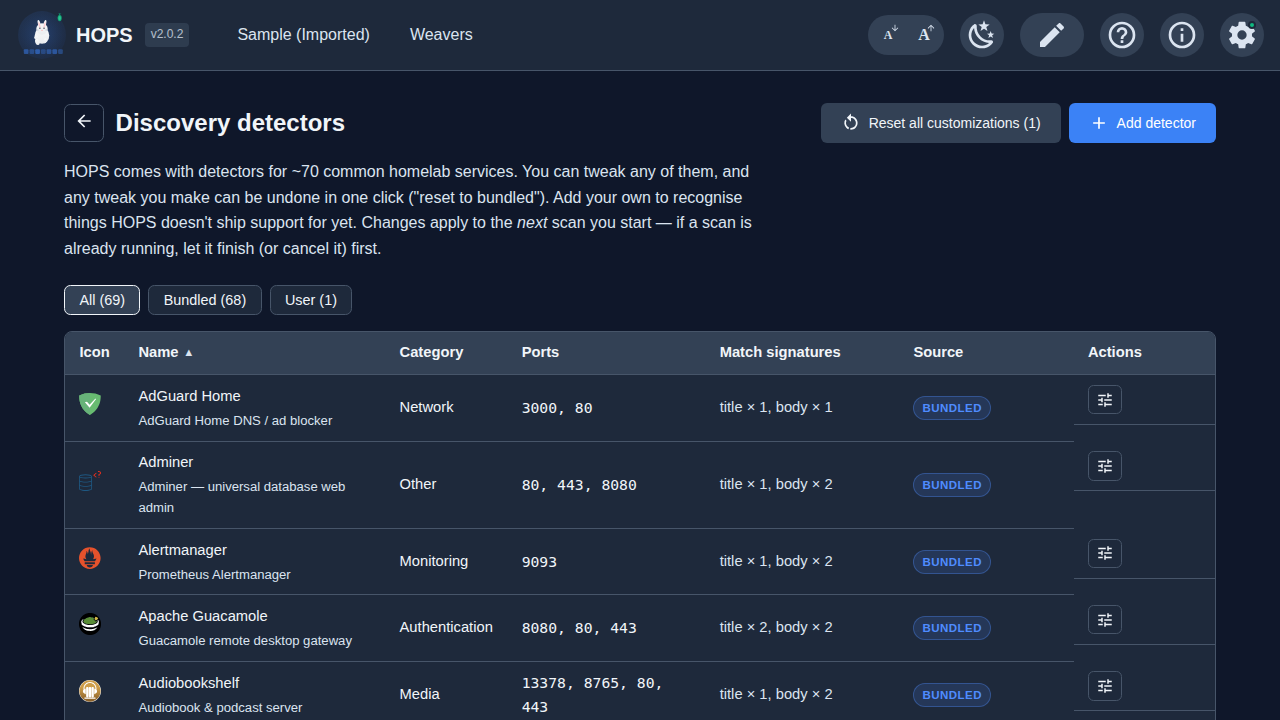Image resolution: width=1280 pixels, height=720 pixels.
Task: Click BUNDLED badge in Audiobookshelf row
Action: pos(952,695)
